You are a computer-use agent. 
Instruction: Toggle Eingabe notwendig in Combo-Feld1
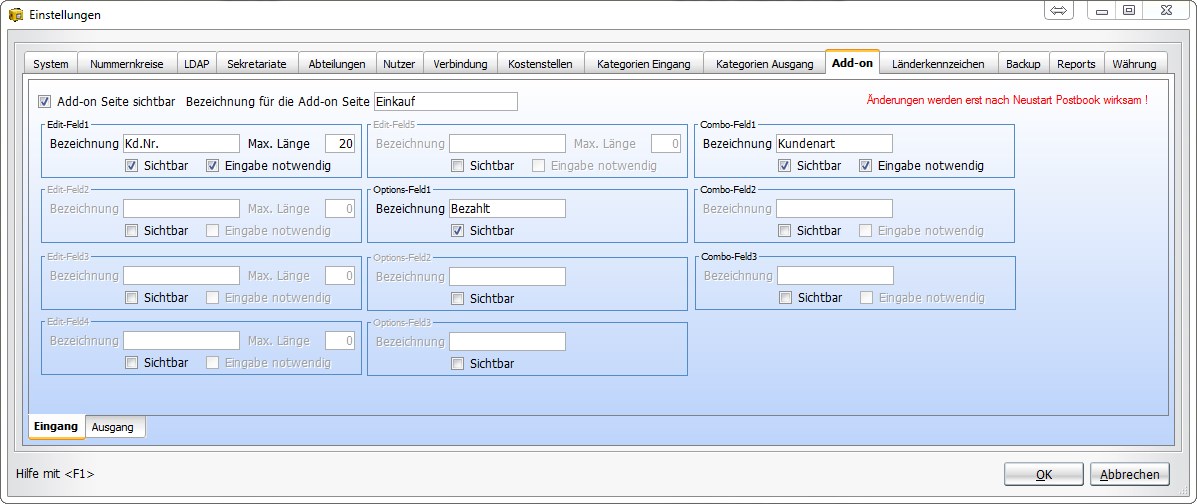(x=866, y=166)
